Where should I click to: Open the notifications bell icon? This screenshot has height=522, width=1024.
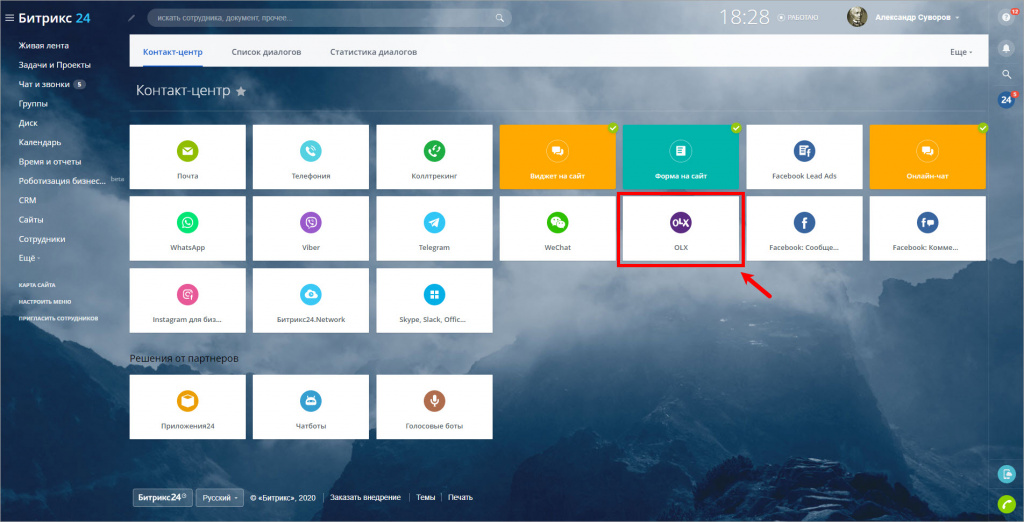tap(1006, 48)
